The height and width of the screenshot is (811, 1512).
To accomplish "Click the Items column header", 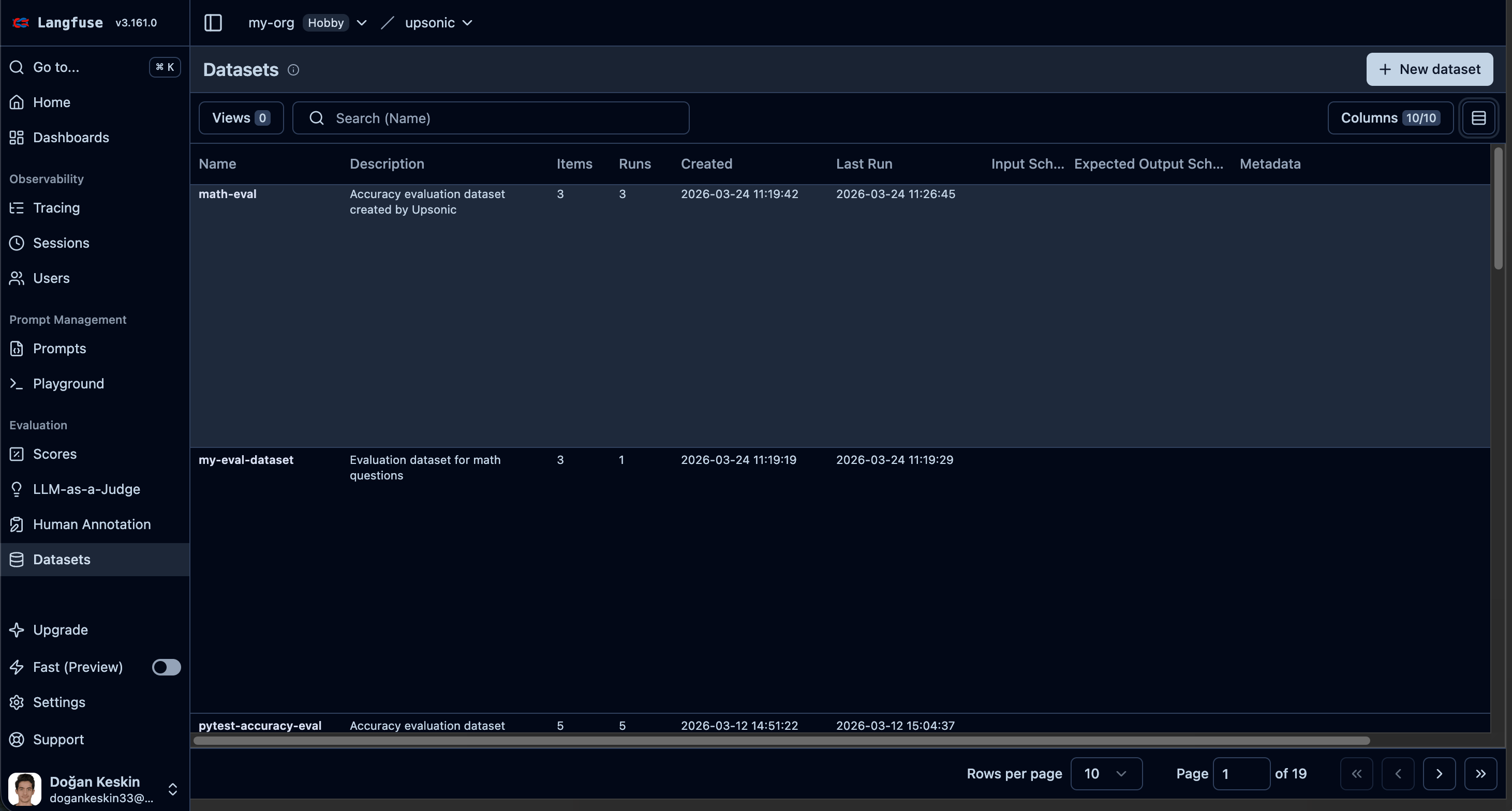I will pyautogui.click(x=574, y=164).
